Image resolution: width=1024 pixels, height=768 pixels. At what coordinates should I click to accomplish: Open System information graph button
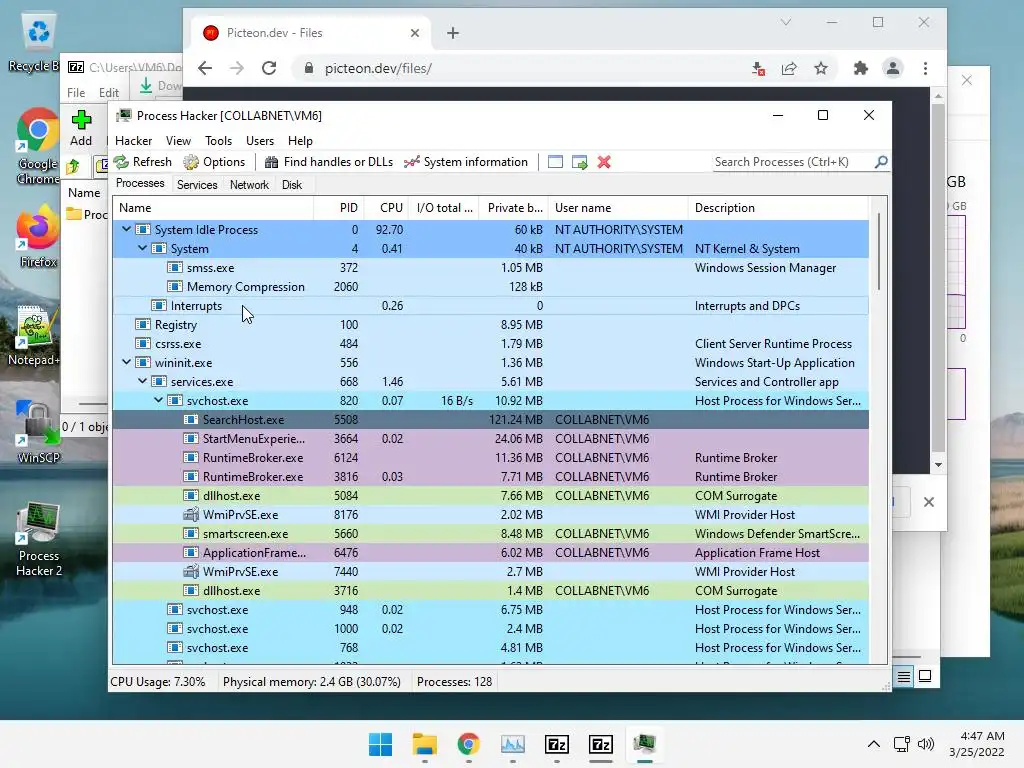466,162
